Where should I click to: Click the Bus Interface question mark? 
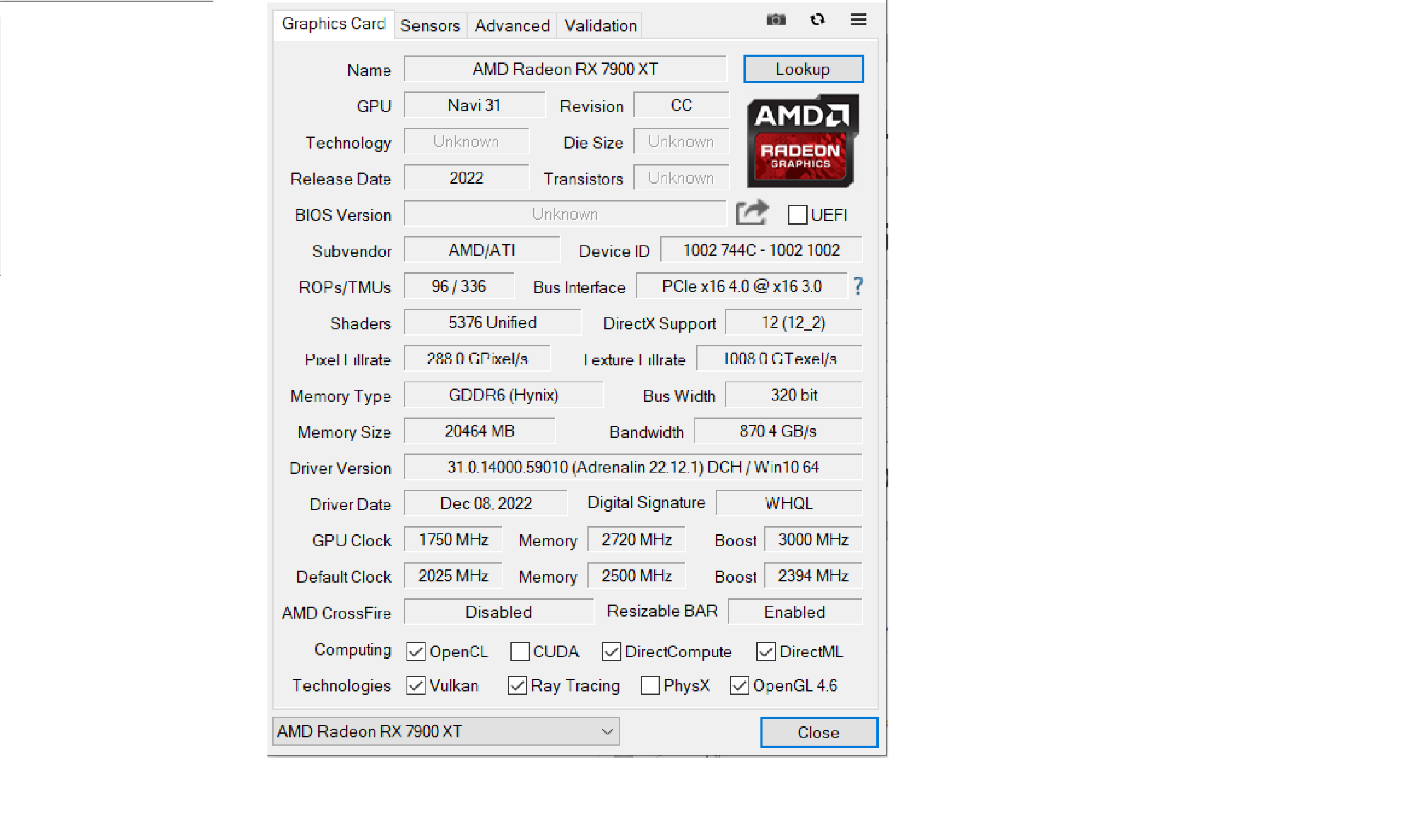pyautogui.click(x=859, y=286)
